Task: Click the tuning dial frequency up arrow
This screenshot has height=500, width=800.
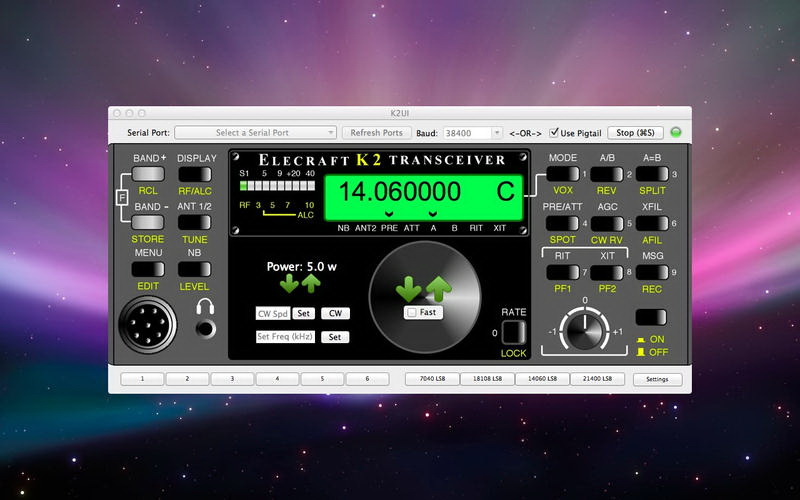Action: [438, 289]
